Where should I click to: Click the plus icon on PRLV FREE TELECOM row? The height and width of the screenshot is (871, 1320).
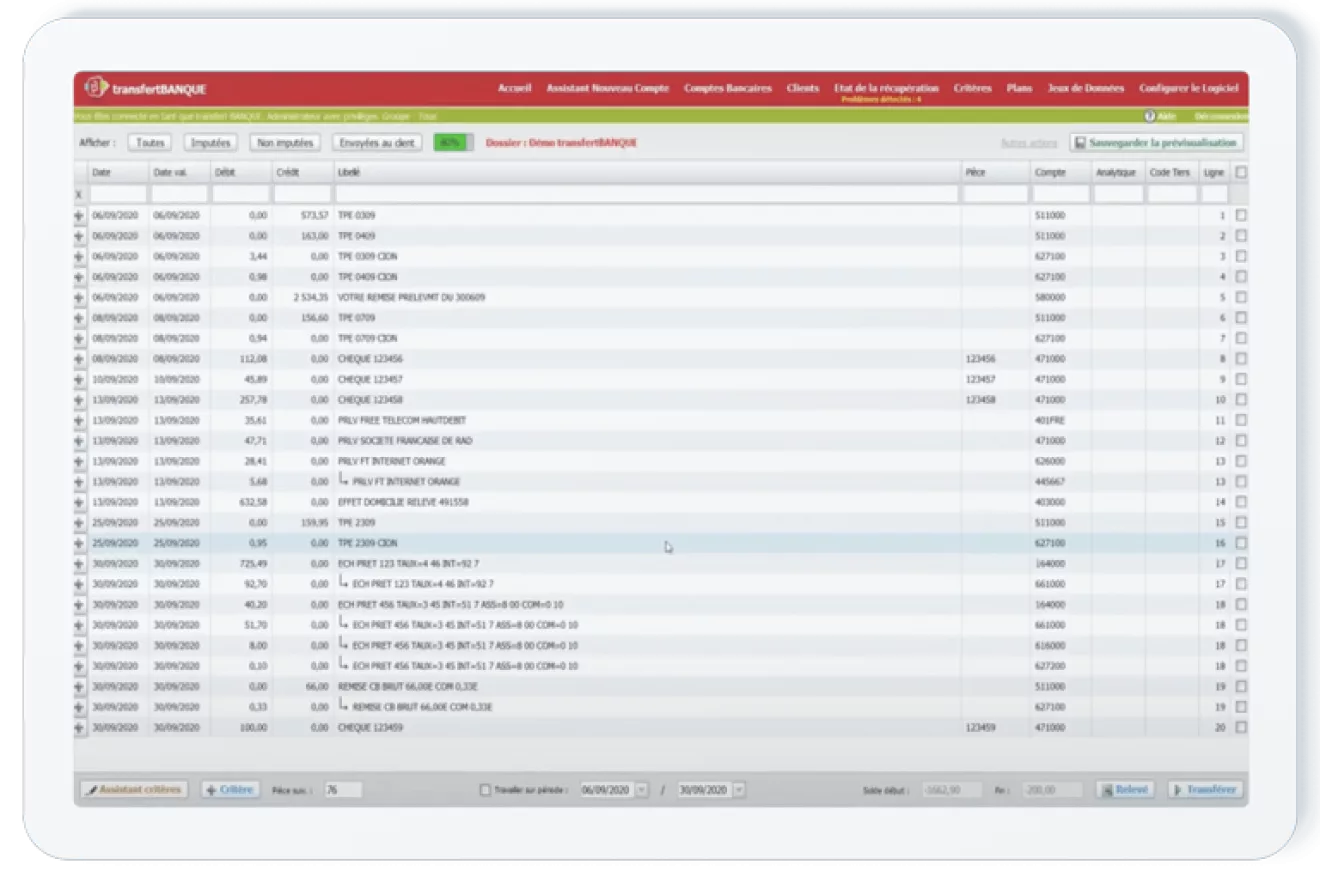pyautogui.click(x=79, y=420)
